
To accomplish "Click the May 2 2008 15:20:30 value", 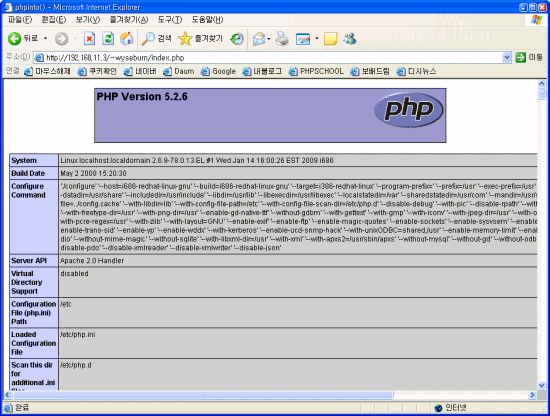I will click(93, 173).
